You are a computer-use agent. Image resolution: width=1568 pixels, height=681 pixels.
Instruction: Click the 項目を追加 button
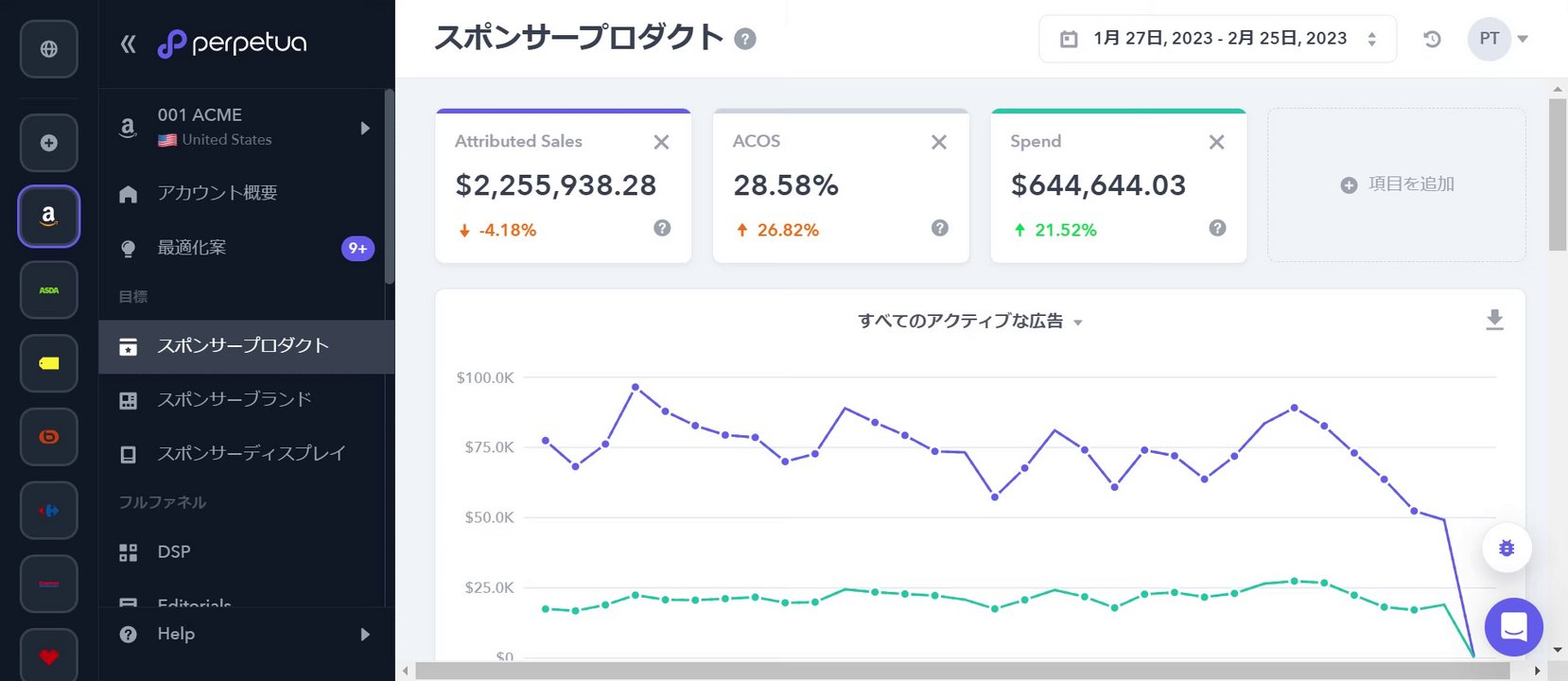click(1397, 184)
